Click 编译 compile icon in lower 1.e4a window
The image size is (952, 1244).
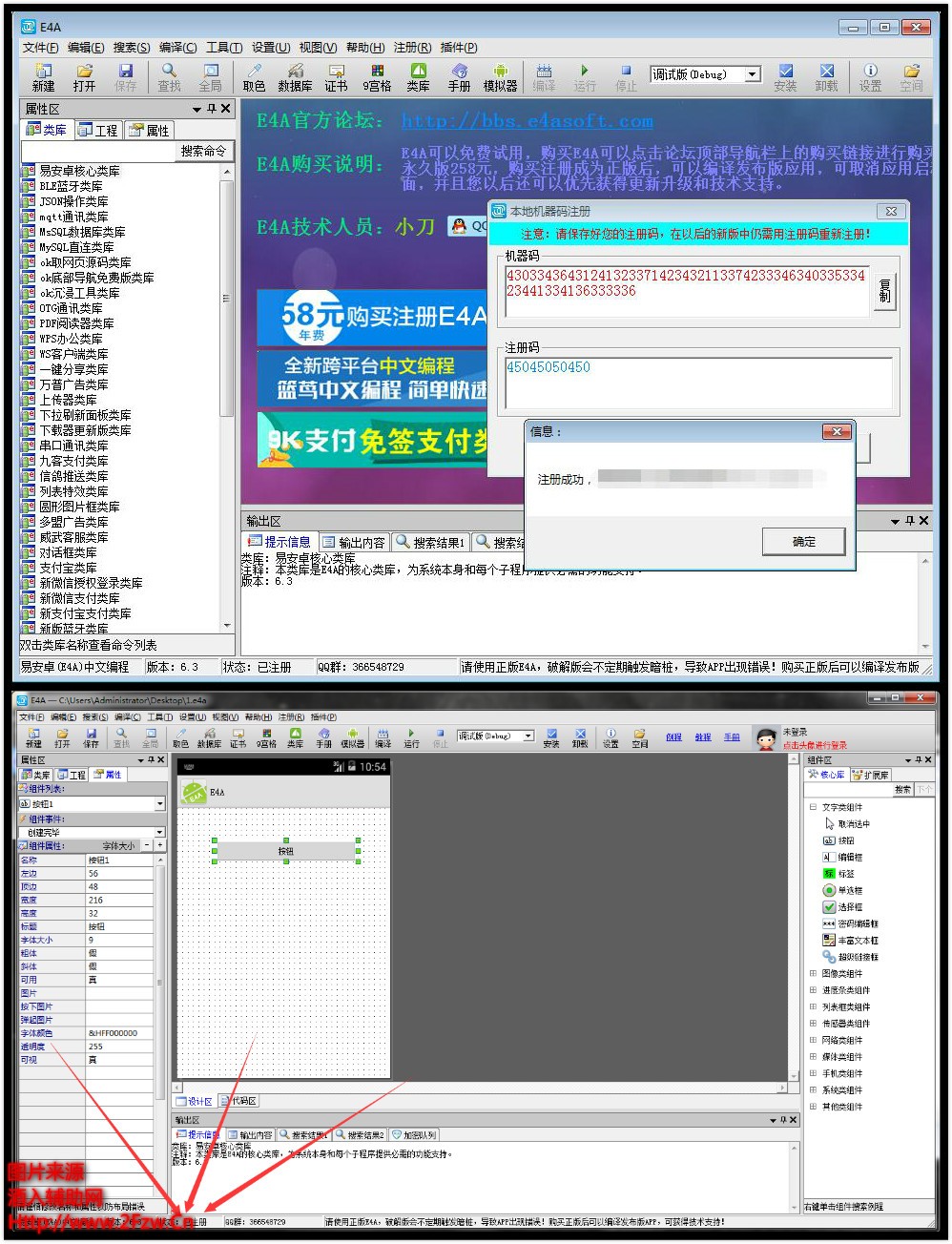[x=383, y=737]
